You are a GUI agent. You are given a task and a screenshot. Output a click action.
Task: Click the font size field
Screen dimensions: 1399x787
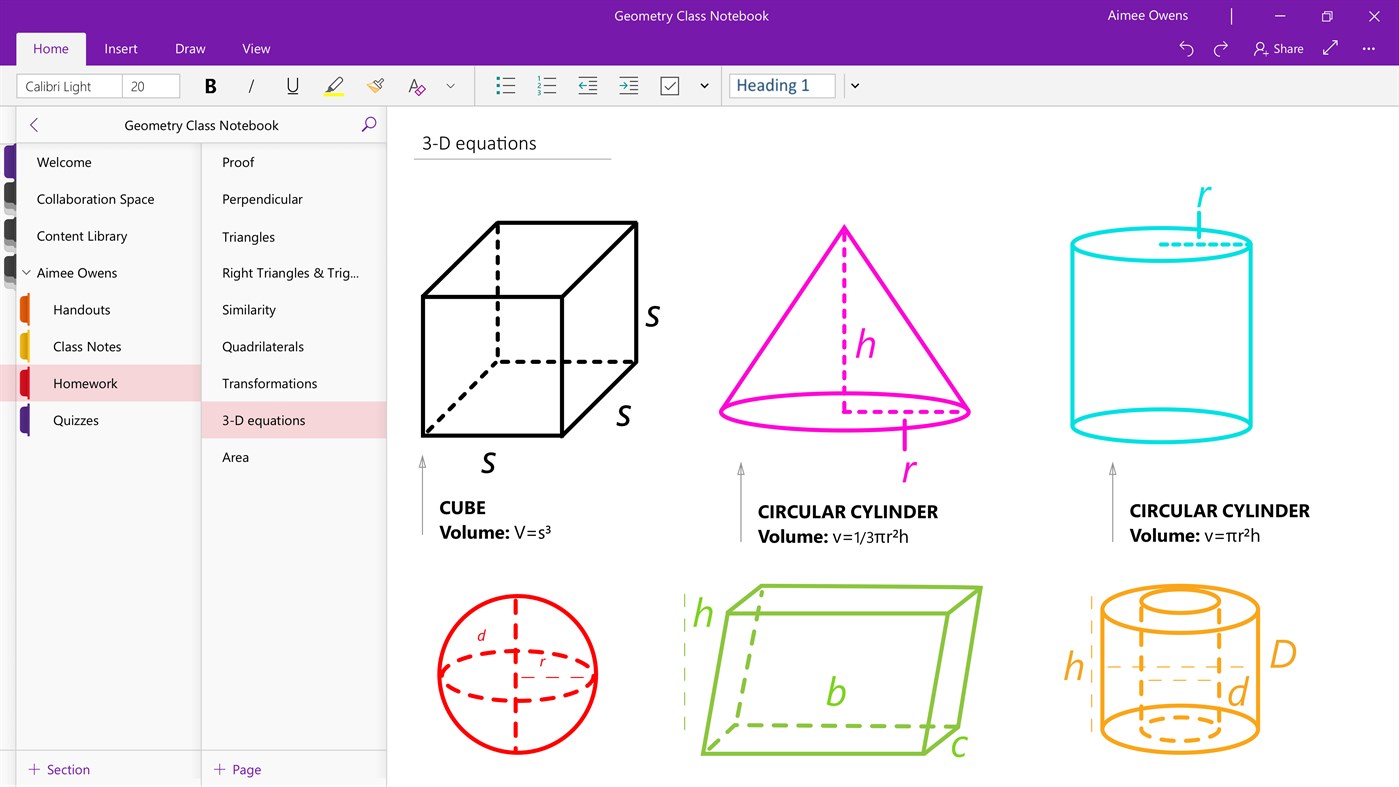point(150,86)
